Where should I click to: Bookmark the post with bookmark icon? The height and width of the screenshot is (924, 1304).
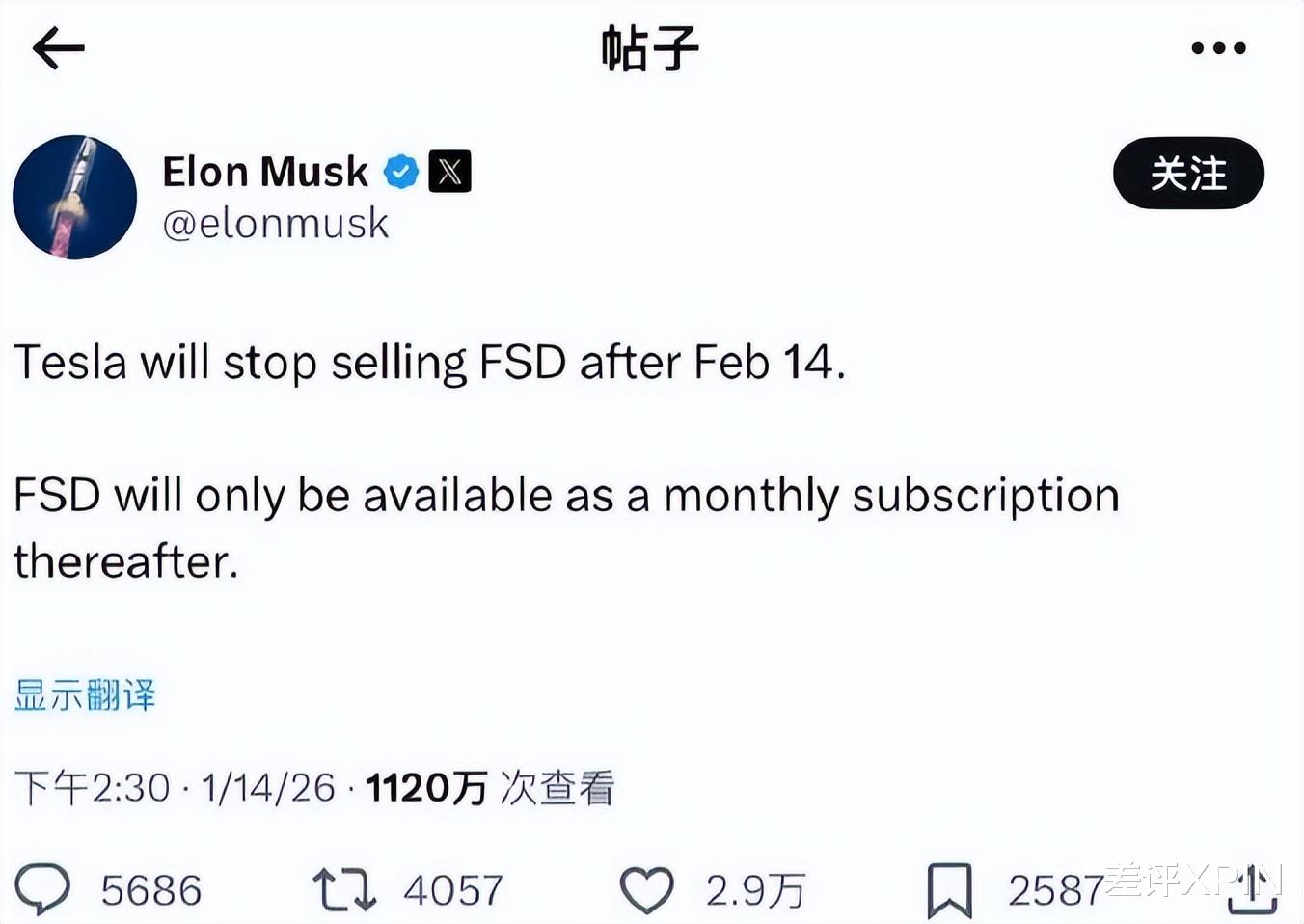[949, 889]
